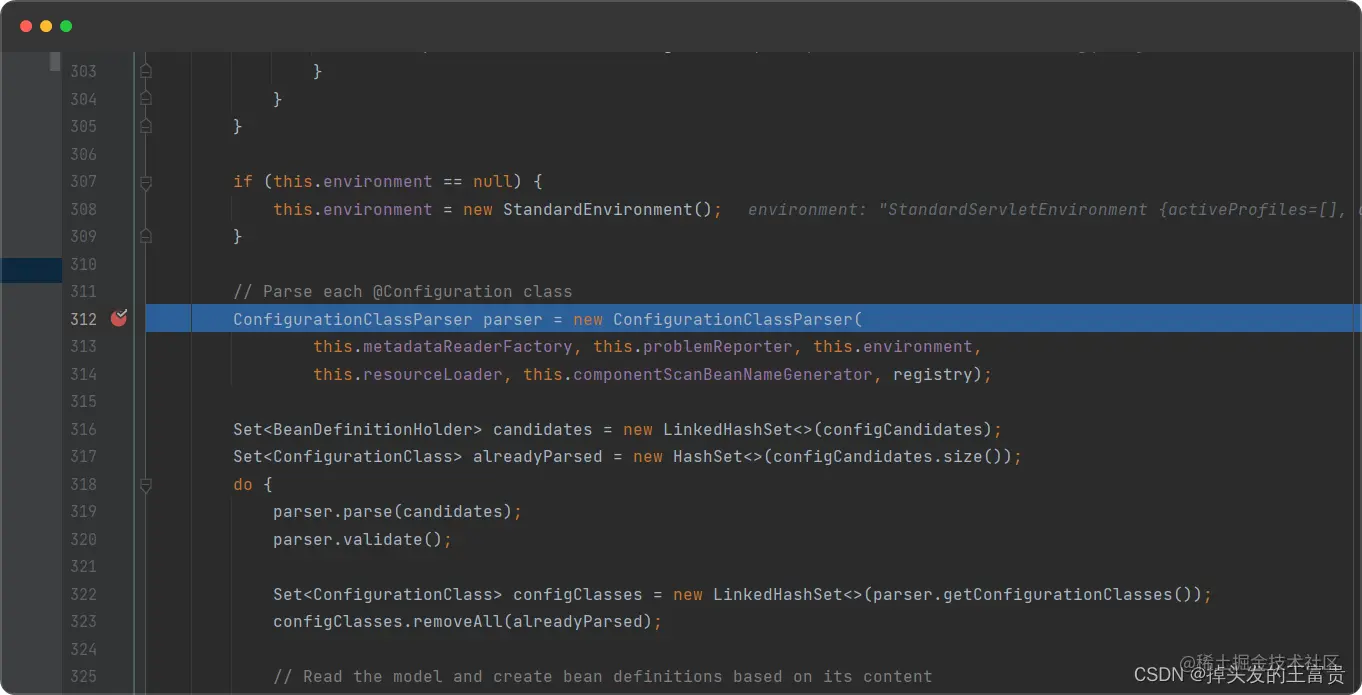
Task: Click parser.getConfigurationClasses() on line 322
Action: click(1033, 594)
